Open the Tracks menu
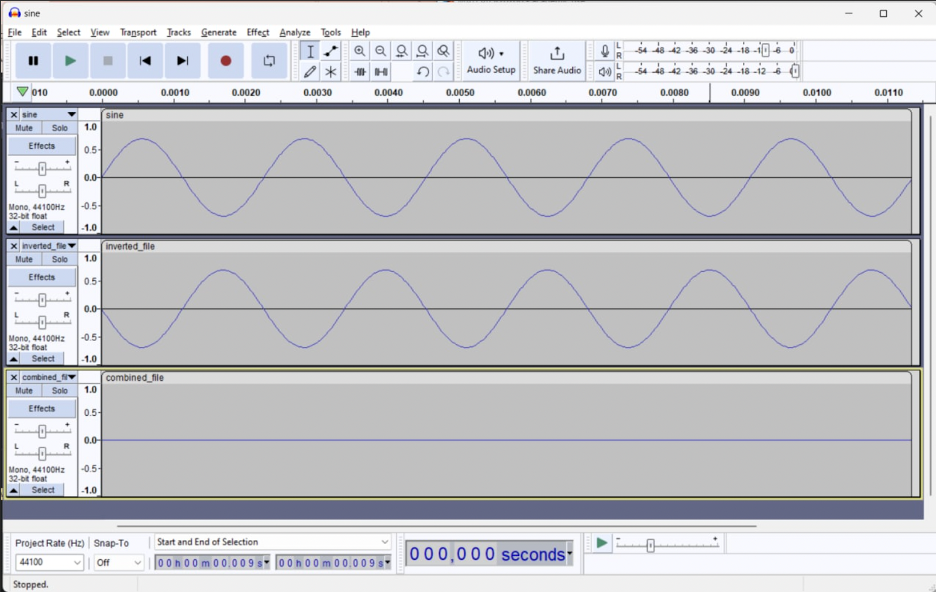The height and width of the screenshot is (592, 936). pyautogui.click(x=178, y=32)
